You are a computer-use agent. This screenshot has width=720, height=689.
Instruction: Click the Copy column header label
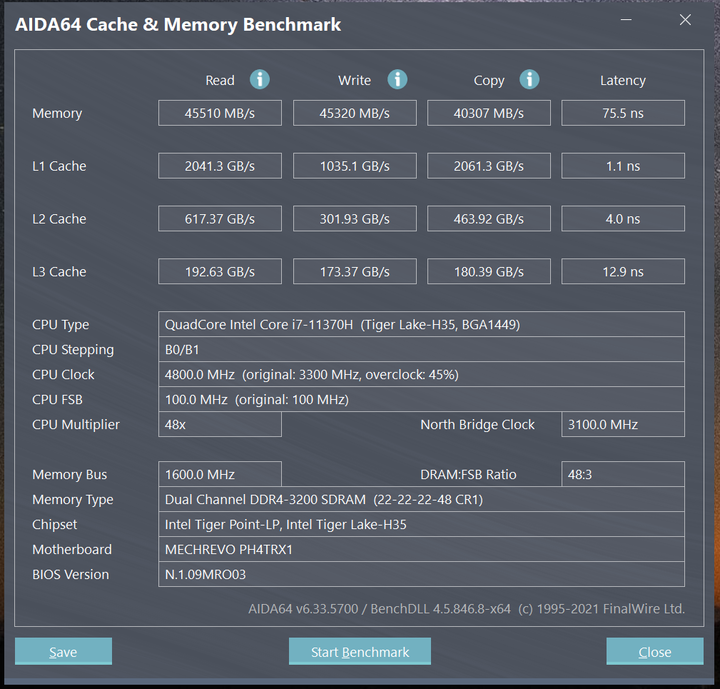[x=489, y=81]
